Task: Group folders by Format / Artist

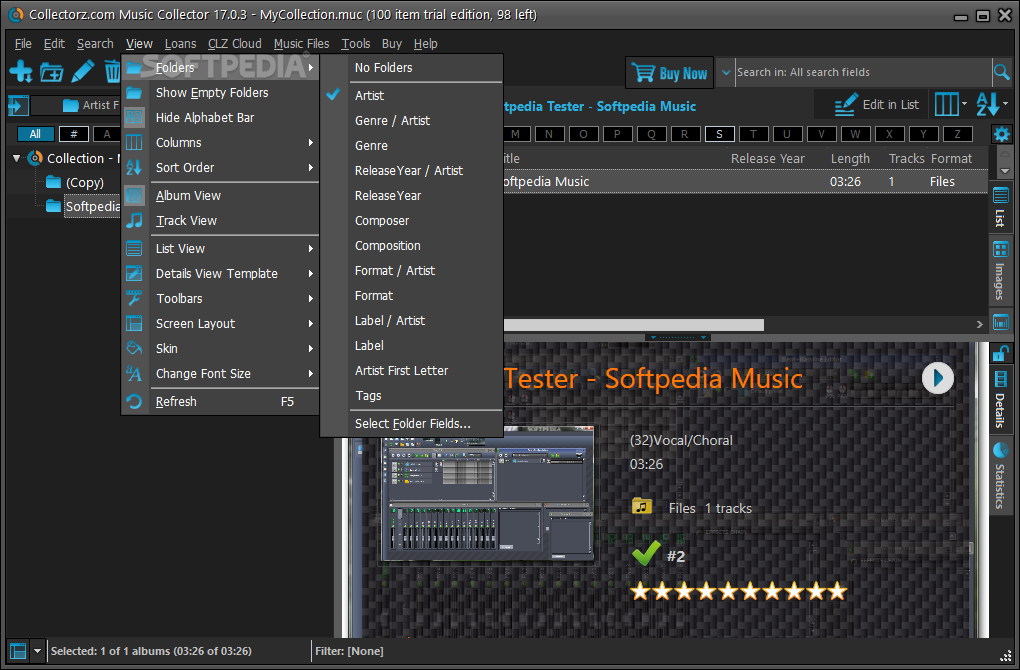Action: pos(412,271)
